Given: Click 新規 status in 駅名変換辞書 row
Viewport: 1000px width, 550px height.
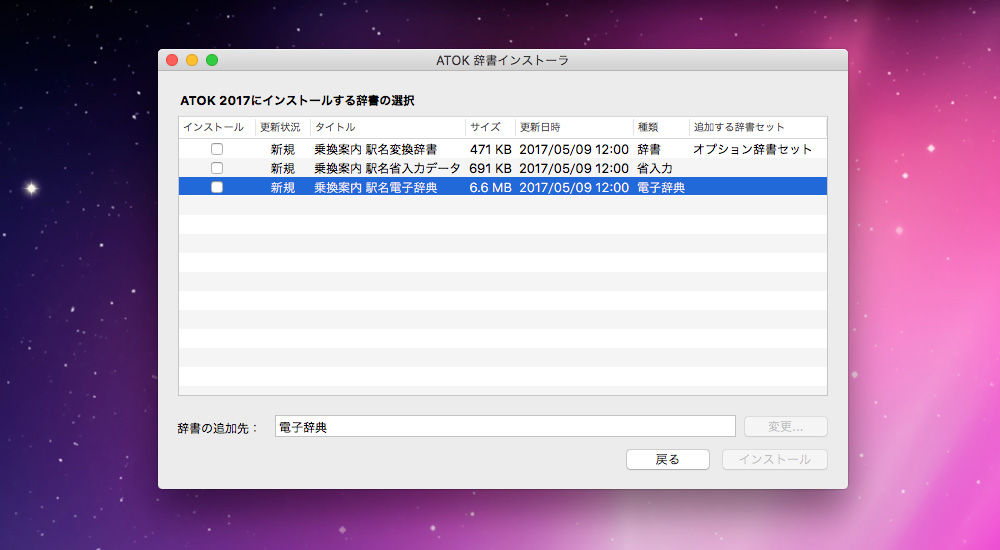Looking at the screenshot, I should tap(283, 149).
